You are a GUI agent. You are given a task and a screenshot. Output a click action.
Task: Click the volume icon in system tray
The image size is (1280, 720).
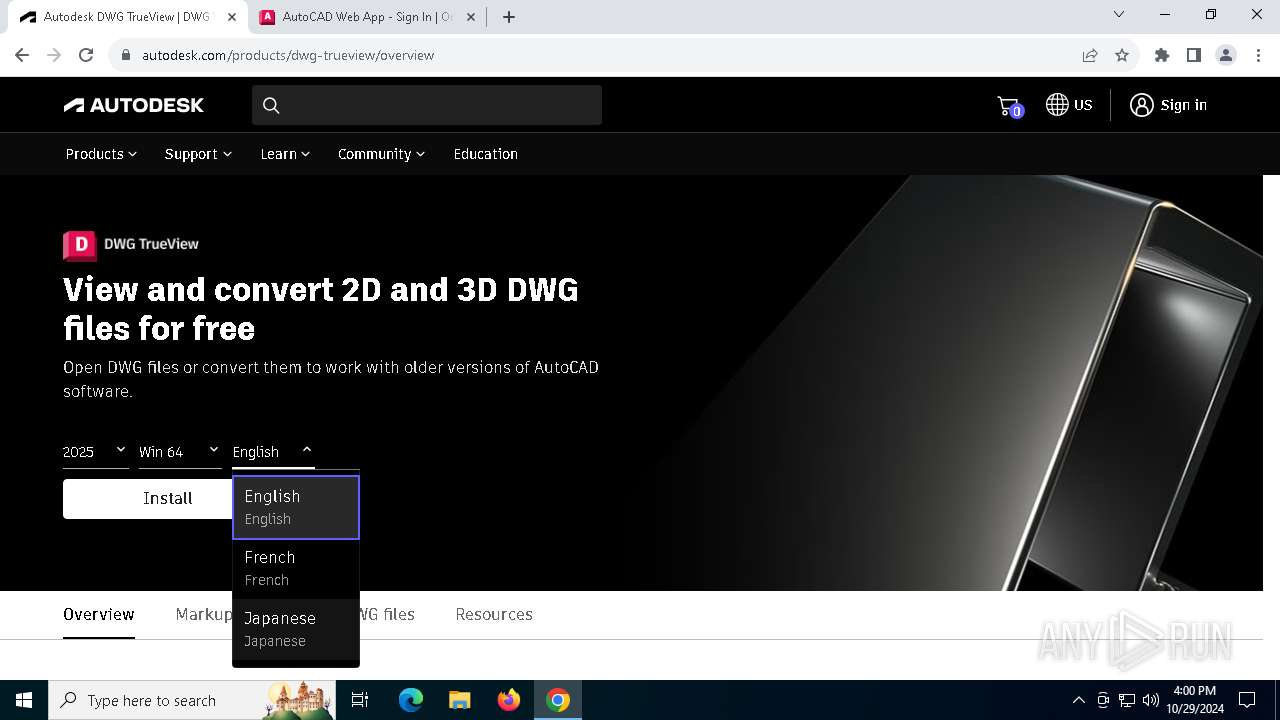pyautogui.click(x=1151, y=700)
